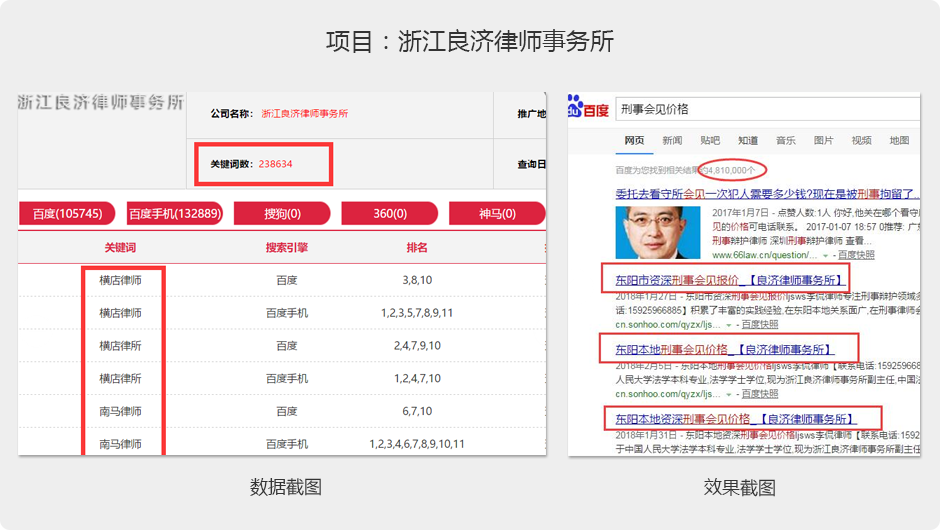Click the ranking value 1,2,4,7,10
This screenshot has height=530, width=940.
coord(417,378)
